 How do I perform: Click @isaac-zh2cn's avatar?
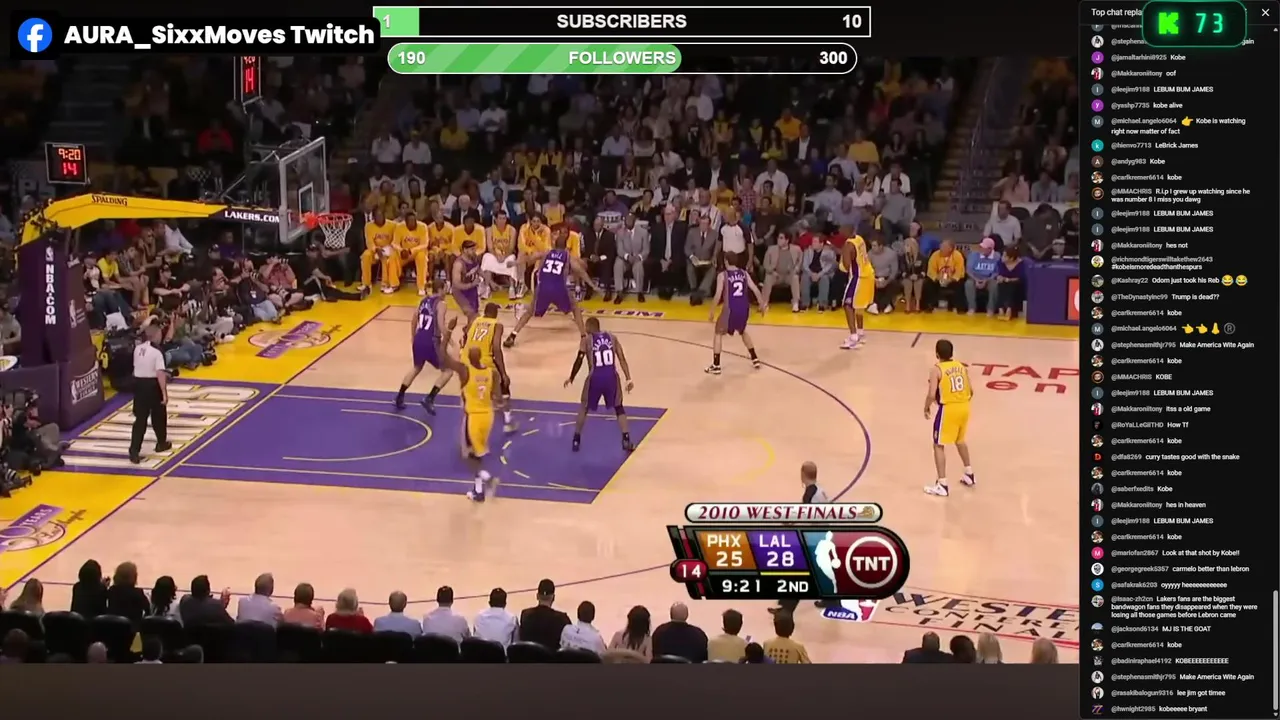pos(1097,601)
